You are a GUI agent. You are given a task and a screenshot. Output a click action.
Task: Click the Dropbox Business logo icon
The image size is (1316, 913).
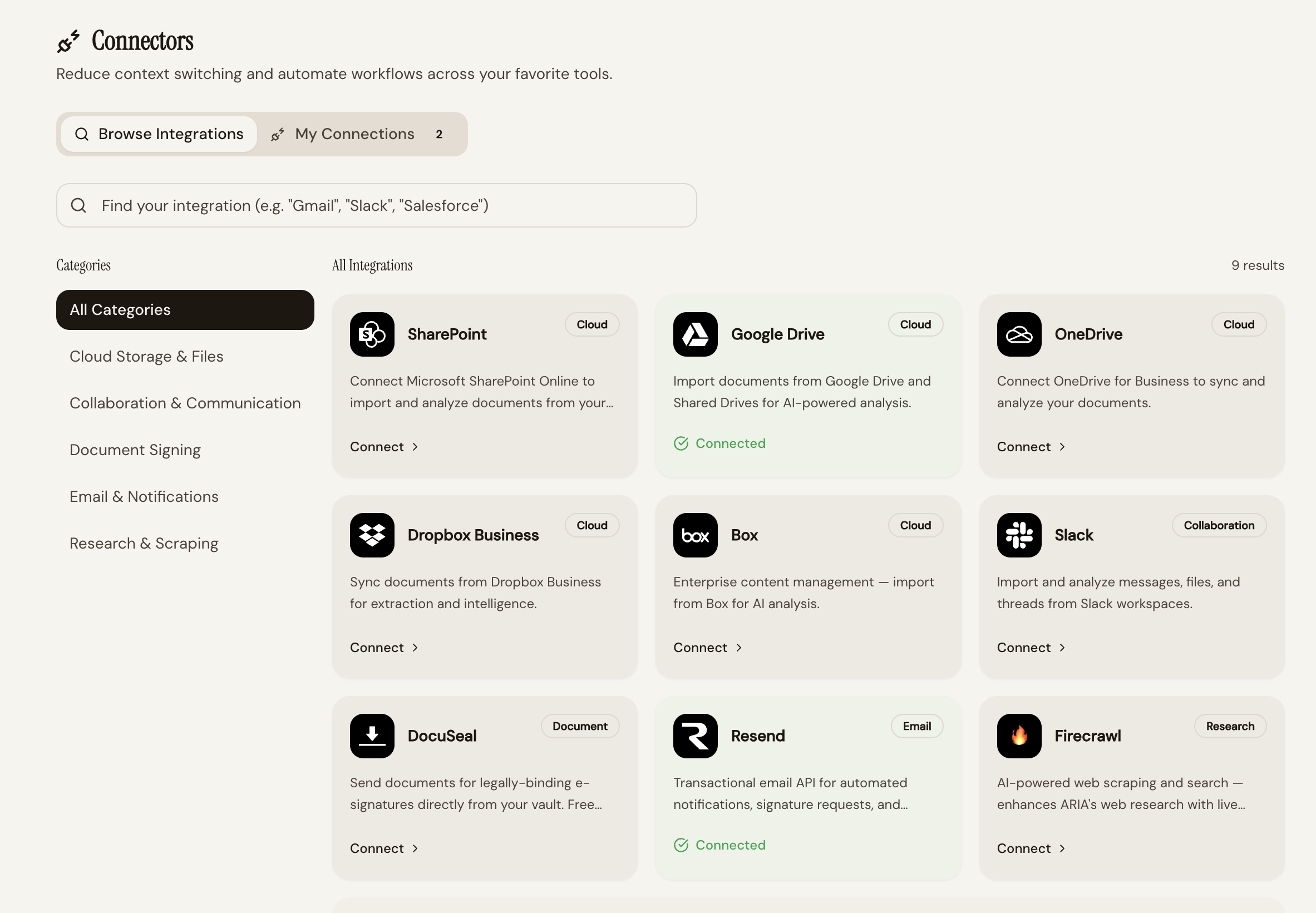372,535
